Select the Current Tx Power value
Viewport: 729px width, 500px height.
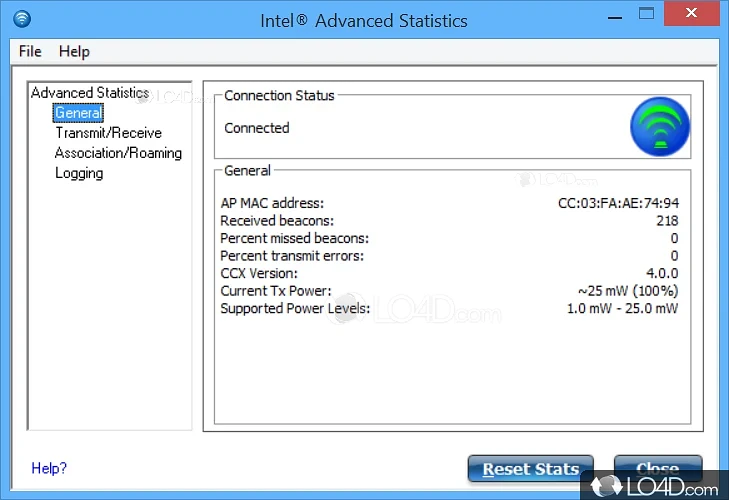pyautogui.click(x=627, y=291)
